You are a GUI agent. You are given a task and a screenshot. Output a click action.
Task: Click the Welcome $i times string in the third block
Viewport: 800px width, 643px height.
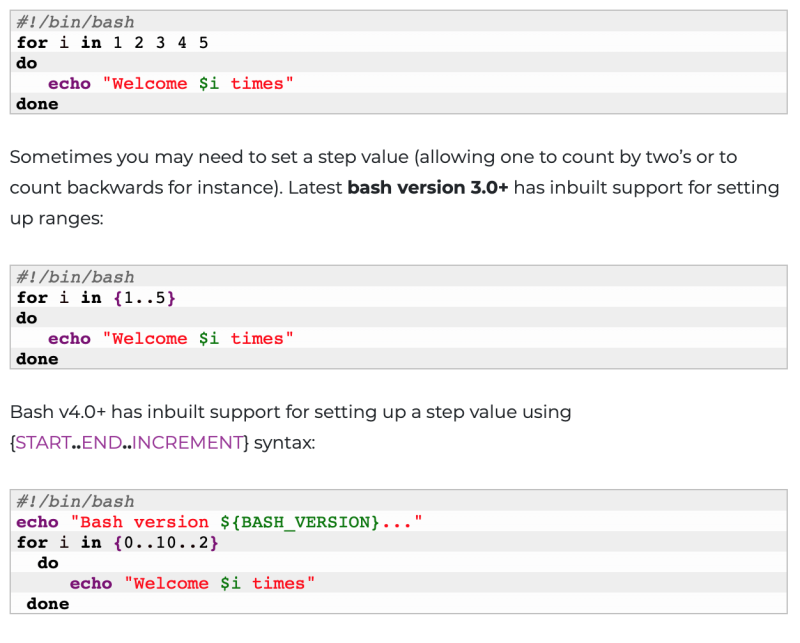coord(221,583)
